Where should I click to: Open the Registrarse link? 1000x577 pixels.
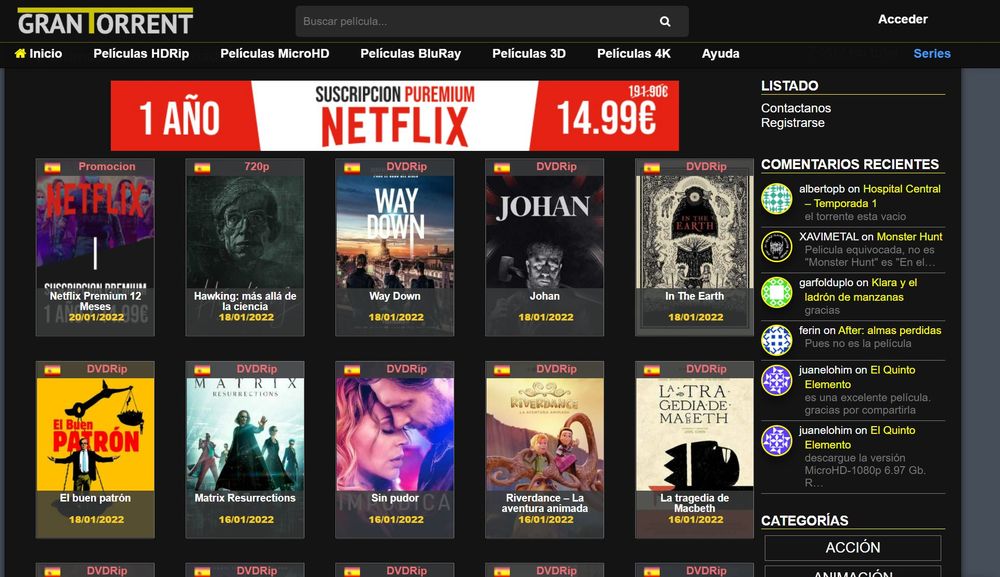pyautogui.click(x=793, y=123)
